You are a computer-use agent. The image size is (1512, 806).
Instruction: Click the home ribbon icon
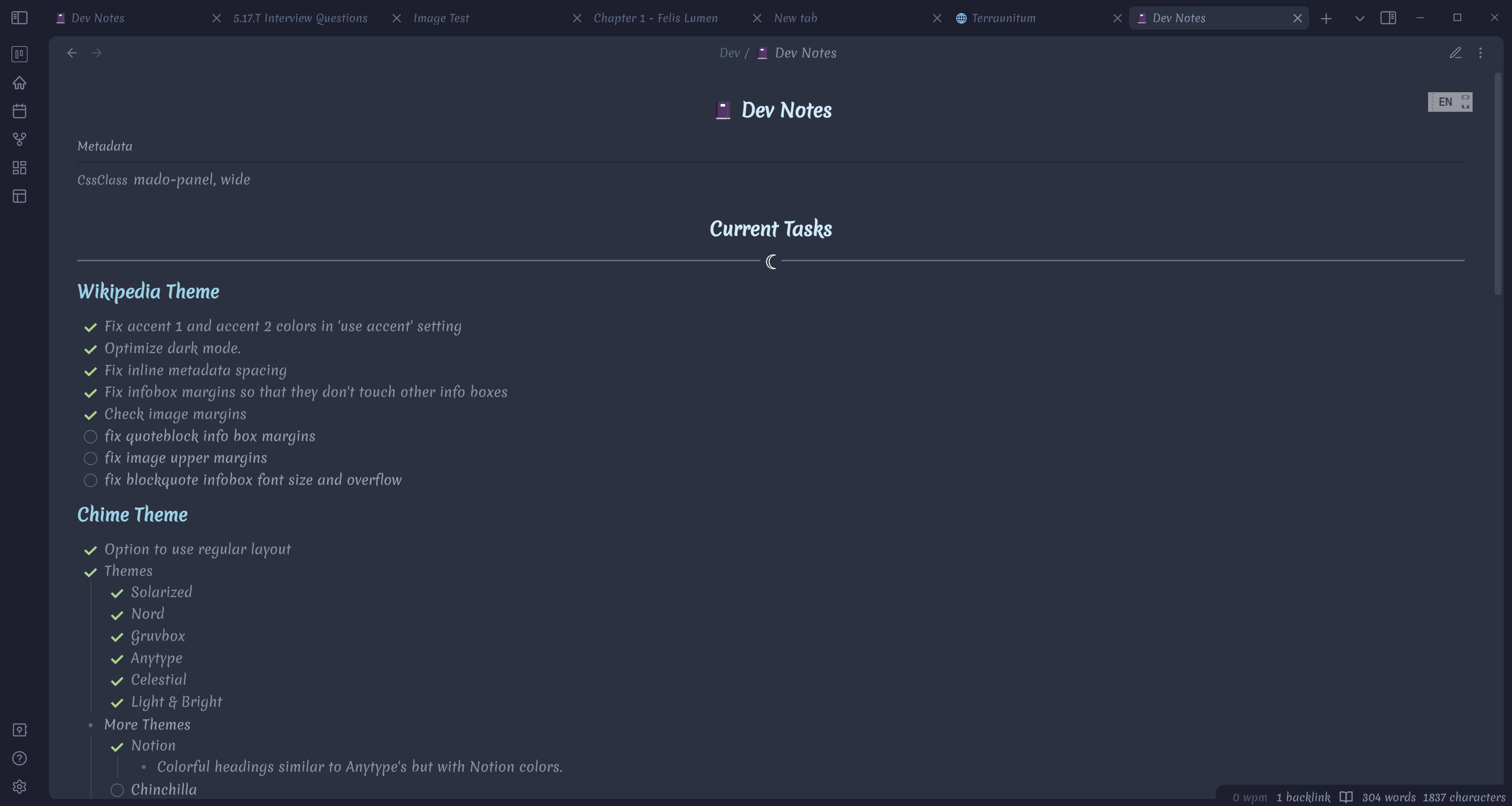click(x=19, y=83)
